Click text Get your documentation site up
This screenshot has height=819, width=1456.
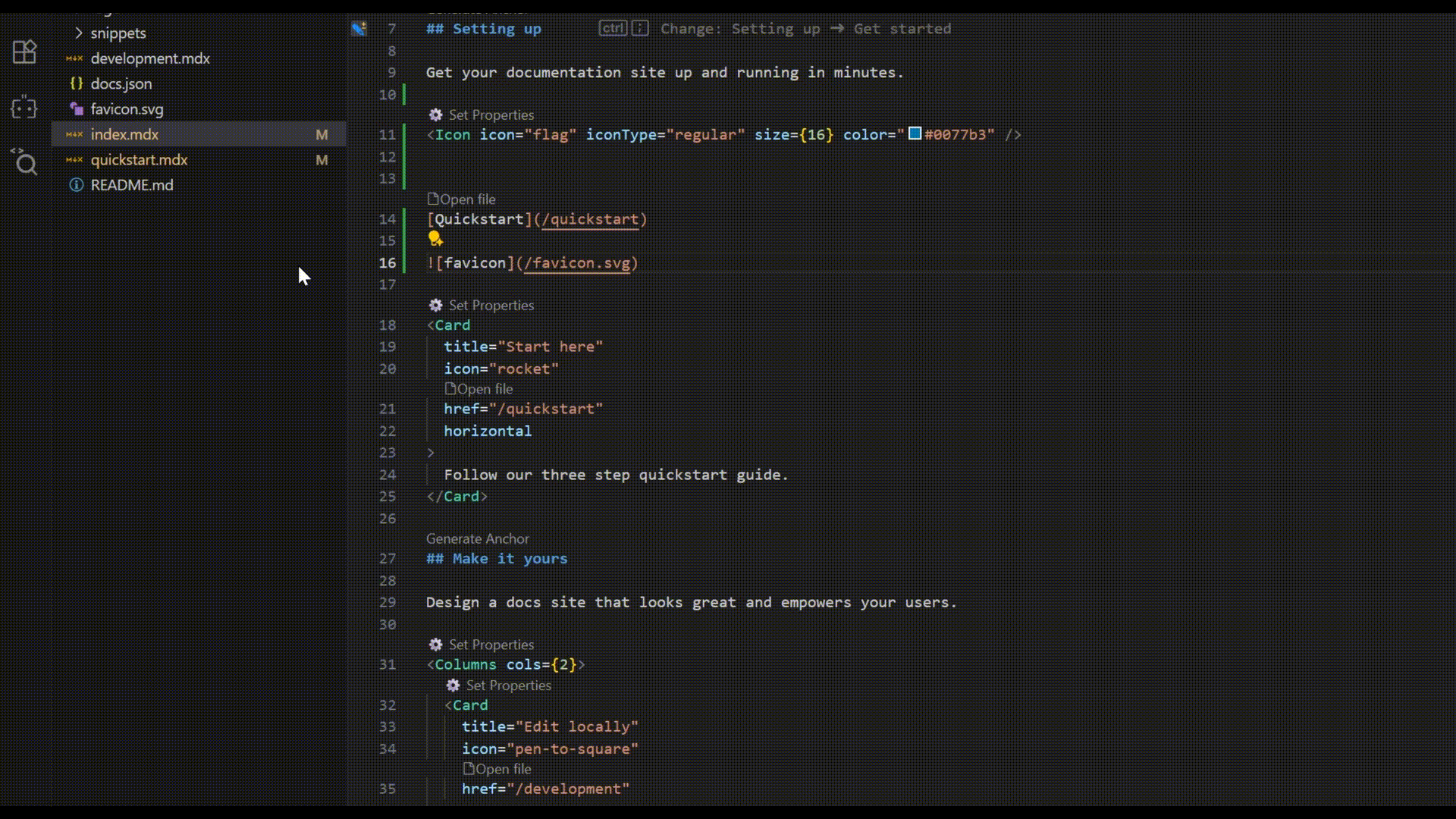pyautogui.click(x=559, y=73)
